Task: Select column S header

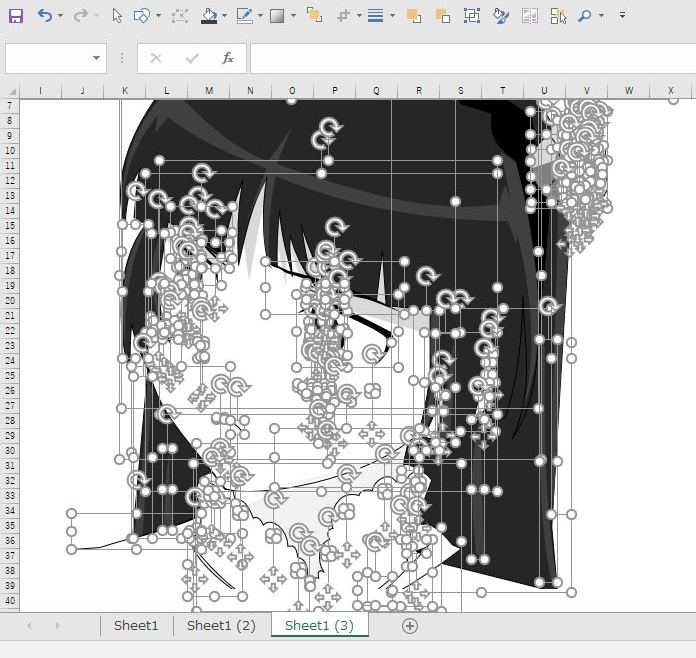Action: click(x=461, y=91)
